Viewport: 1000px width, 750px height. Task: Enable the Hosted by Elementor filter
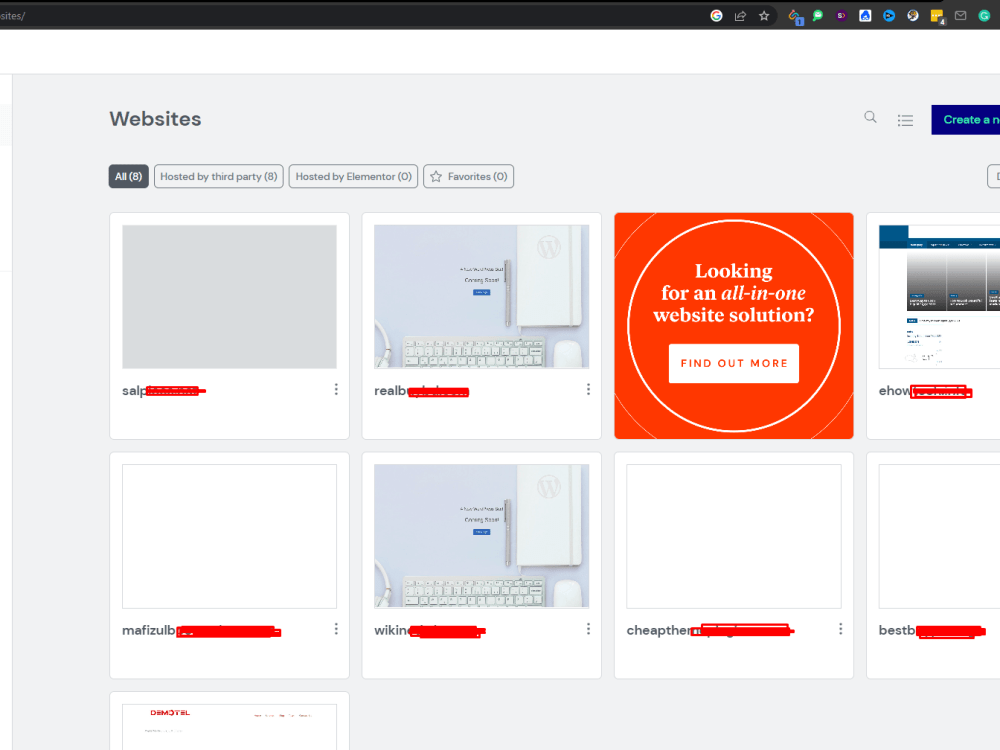pos(353,176)
